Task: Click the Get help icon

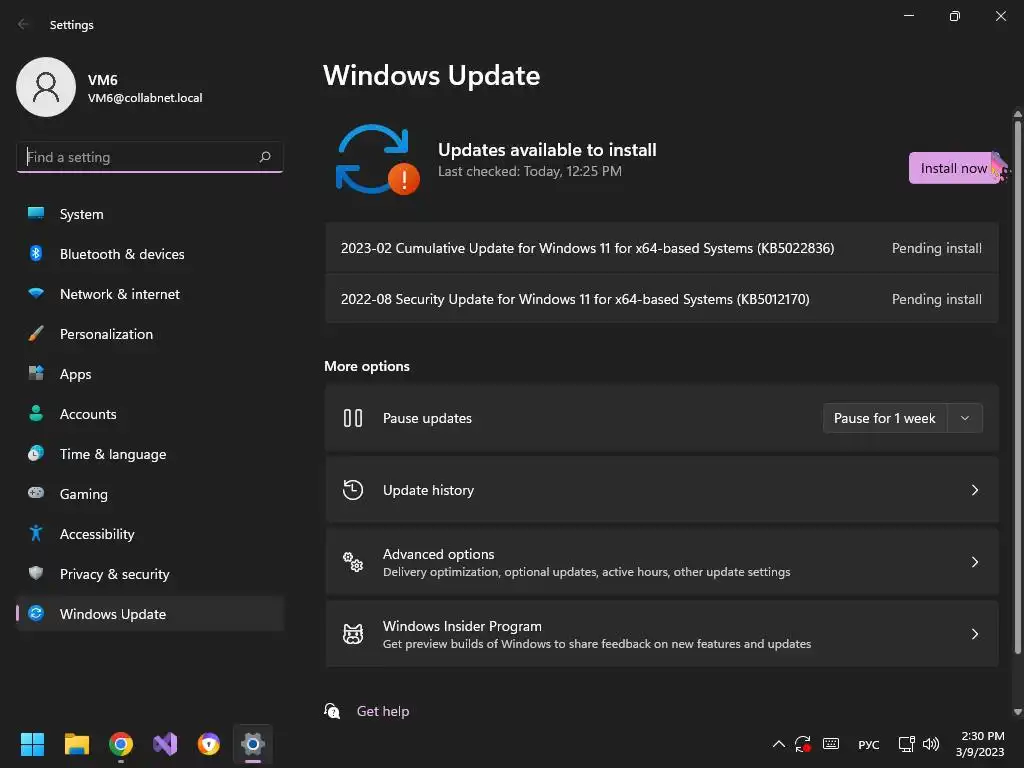Action: tap(332, 711)
